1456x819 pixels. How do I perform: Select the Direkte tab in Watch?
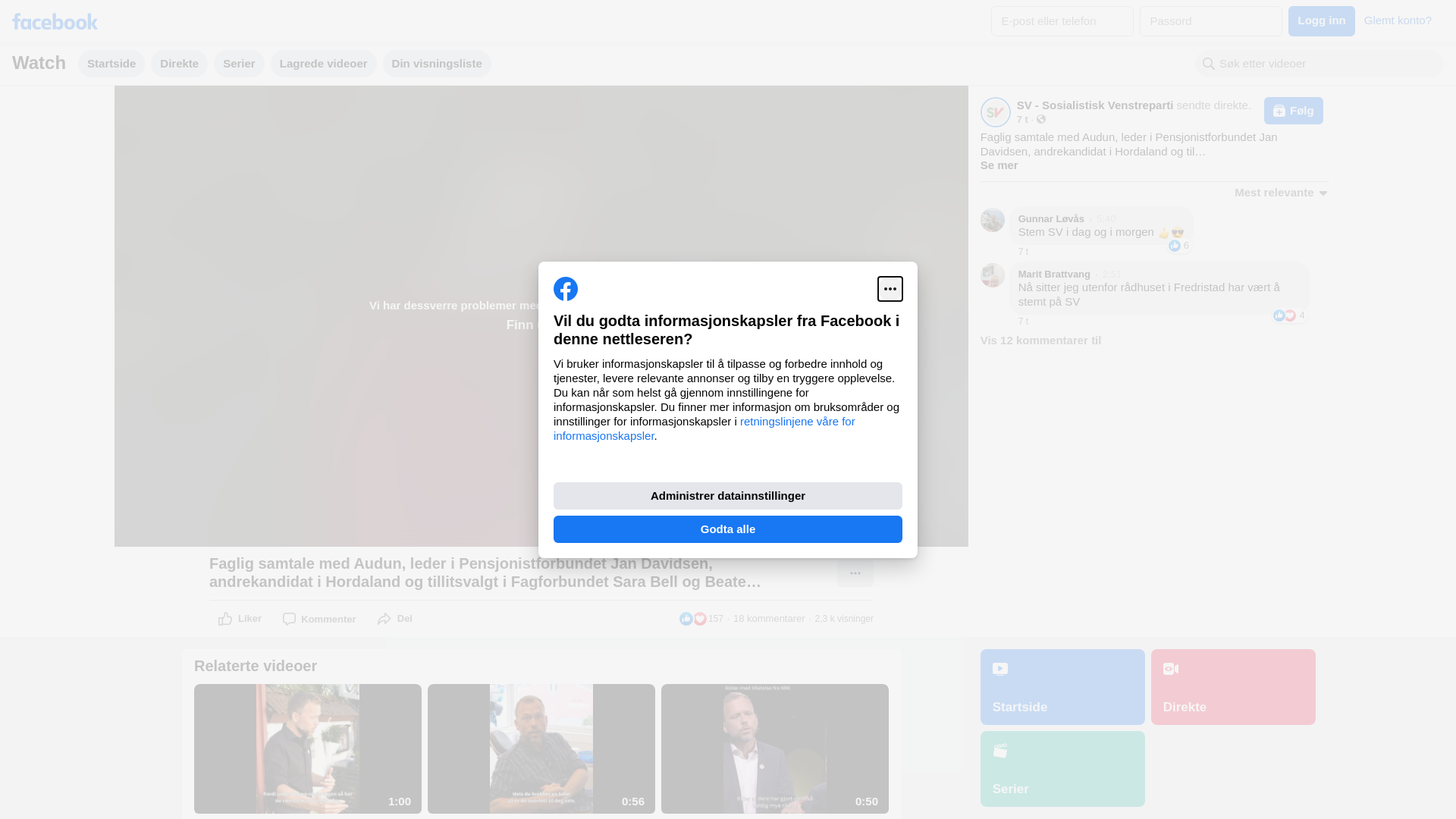coord(179,64)
